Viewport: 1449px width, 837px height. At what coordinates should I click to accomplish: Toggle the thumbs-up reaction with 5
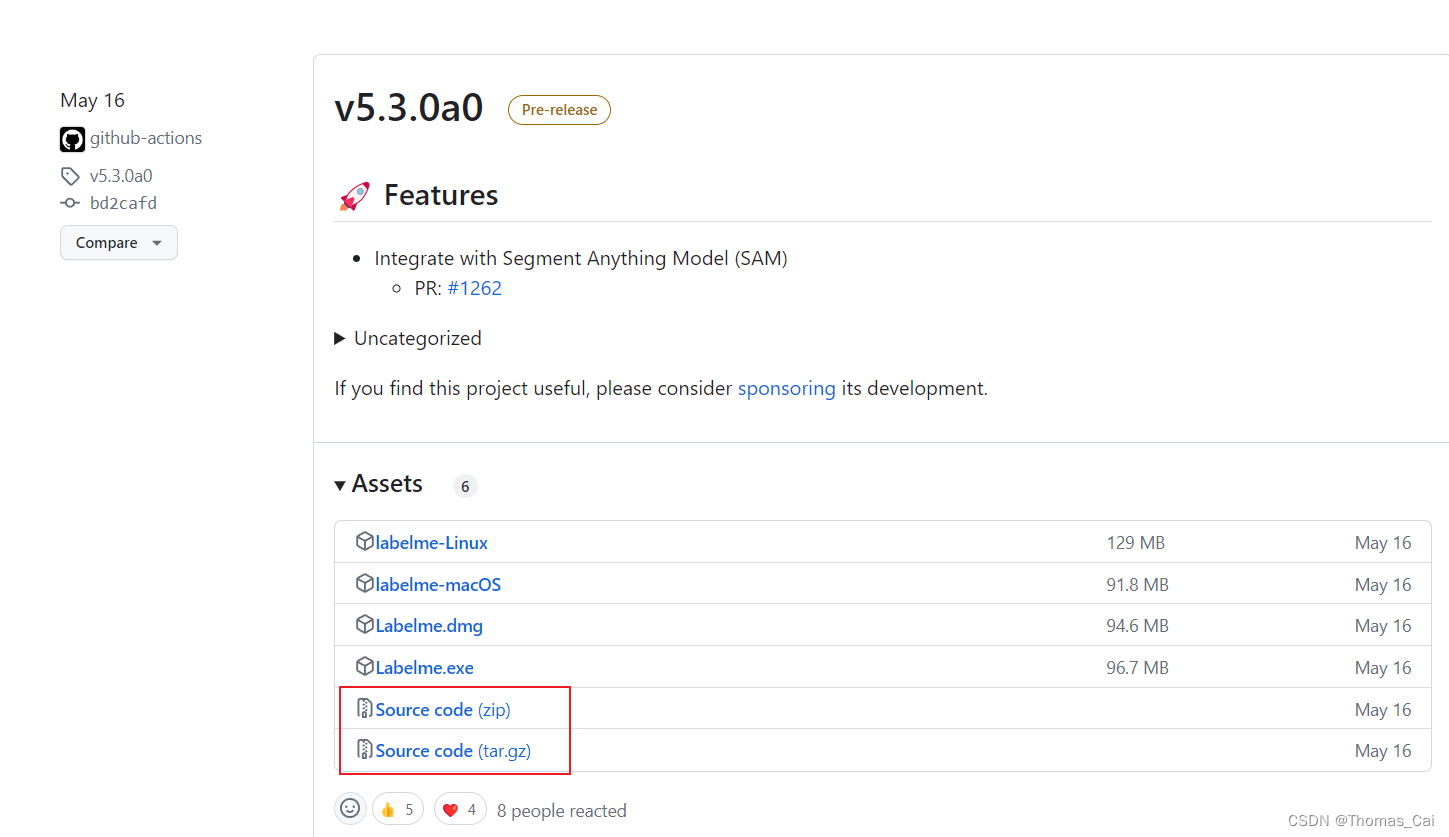pyautogui.click(x=398, y=809)
